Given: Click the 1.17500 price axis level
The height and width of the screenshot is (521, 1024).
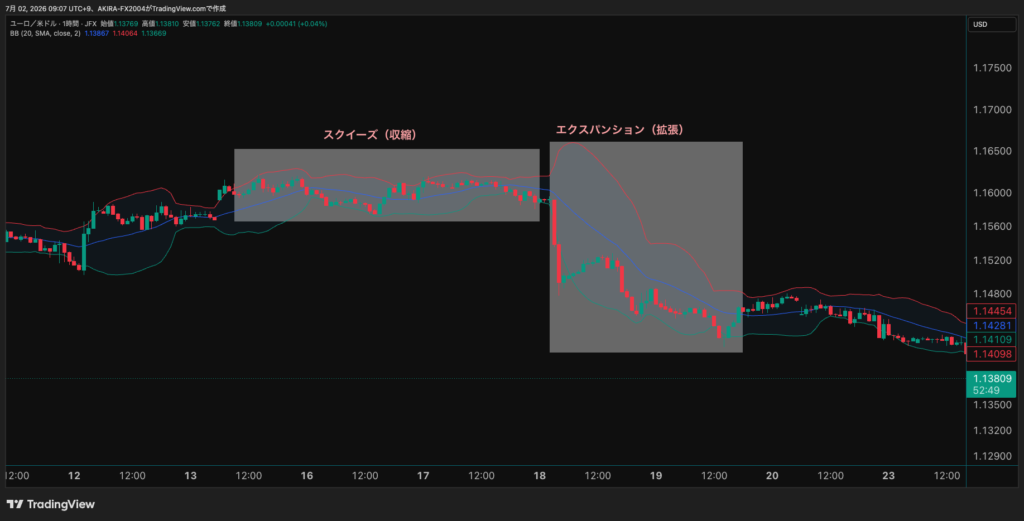Looking at the screenshot, I should 992,68.
